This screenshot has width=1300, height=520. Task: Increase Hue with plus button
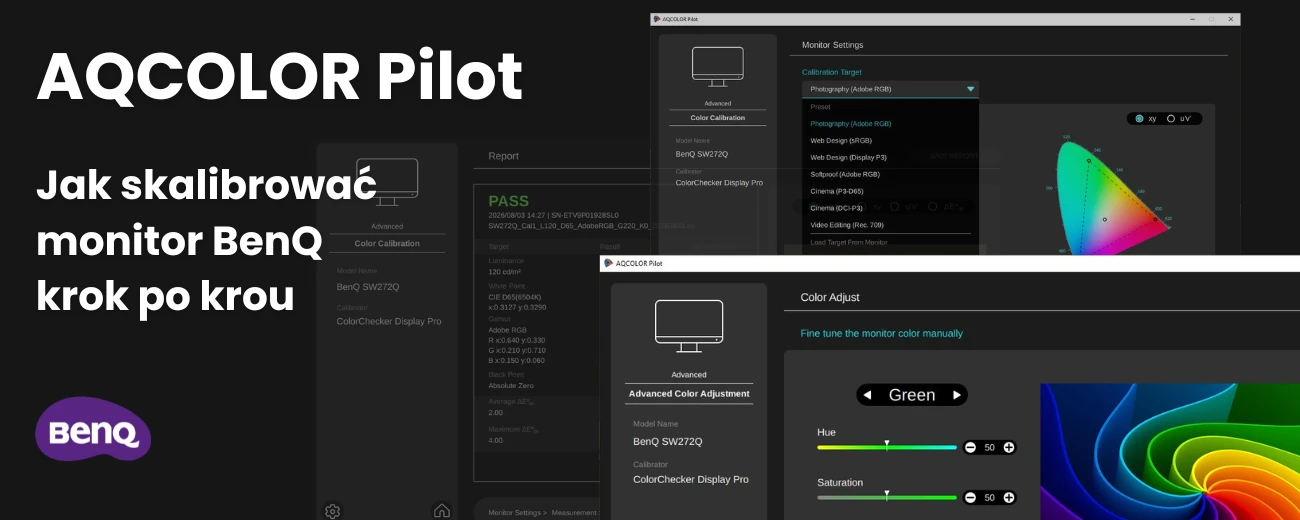1009,447
